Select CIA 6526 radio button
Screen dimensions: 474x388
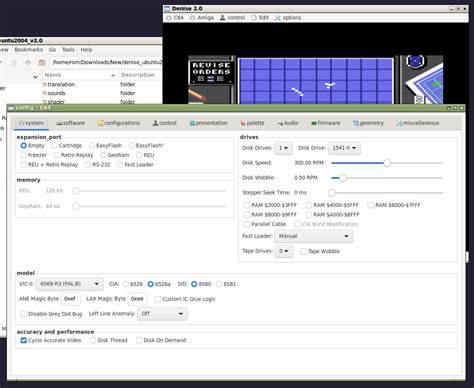coord(126,284)
